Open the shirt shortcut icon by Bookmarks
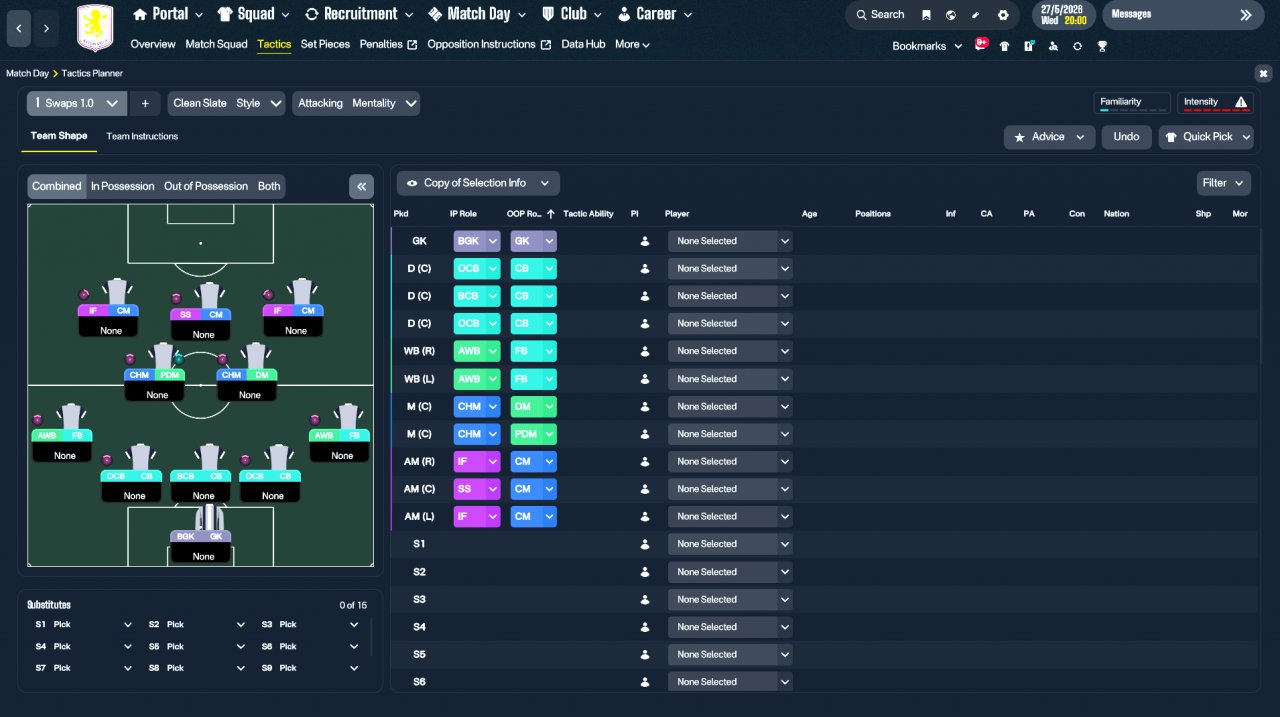This screenshot has height=717, width=1280. [x=1005, y=46]
